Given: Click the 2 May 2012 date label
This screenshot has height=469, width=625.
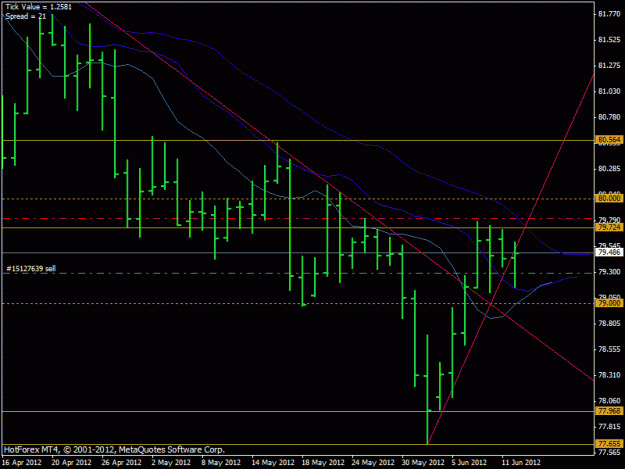Looking at the screenshot, I should [x=171, y=462].
